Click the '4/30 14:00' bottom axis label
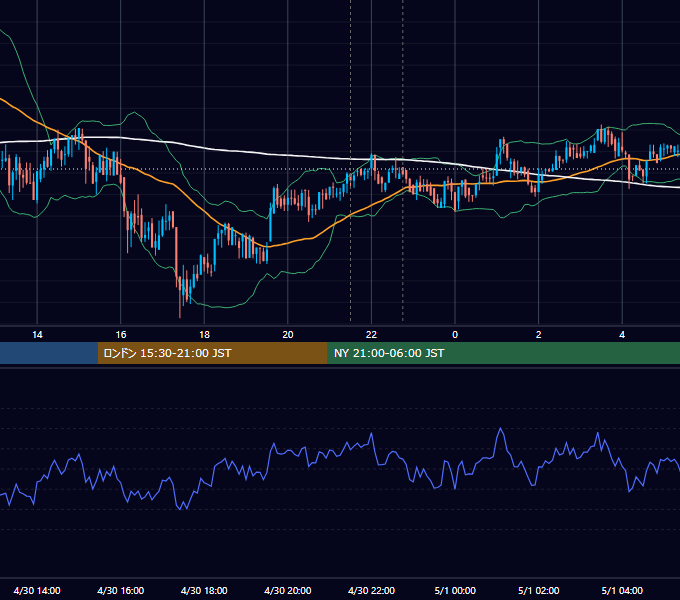 coord(37,590)
